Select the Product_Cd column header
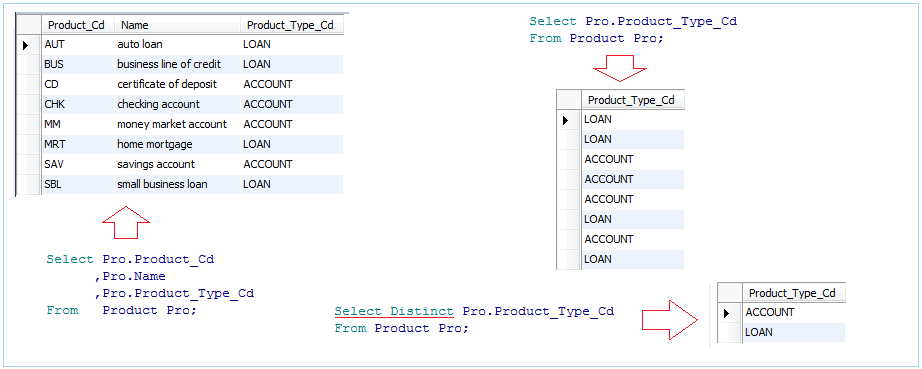The width and height of the screenshot is (922, 369). (x=78, y=25)
